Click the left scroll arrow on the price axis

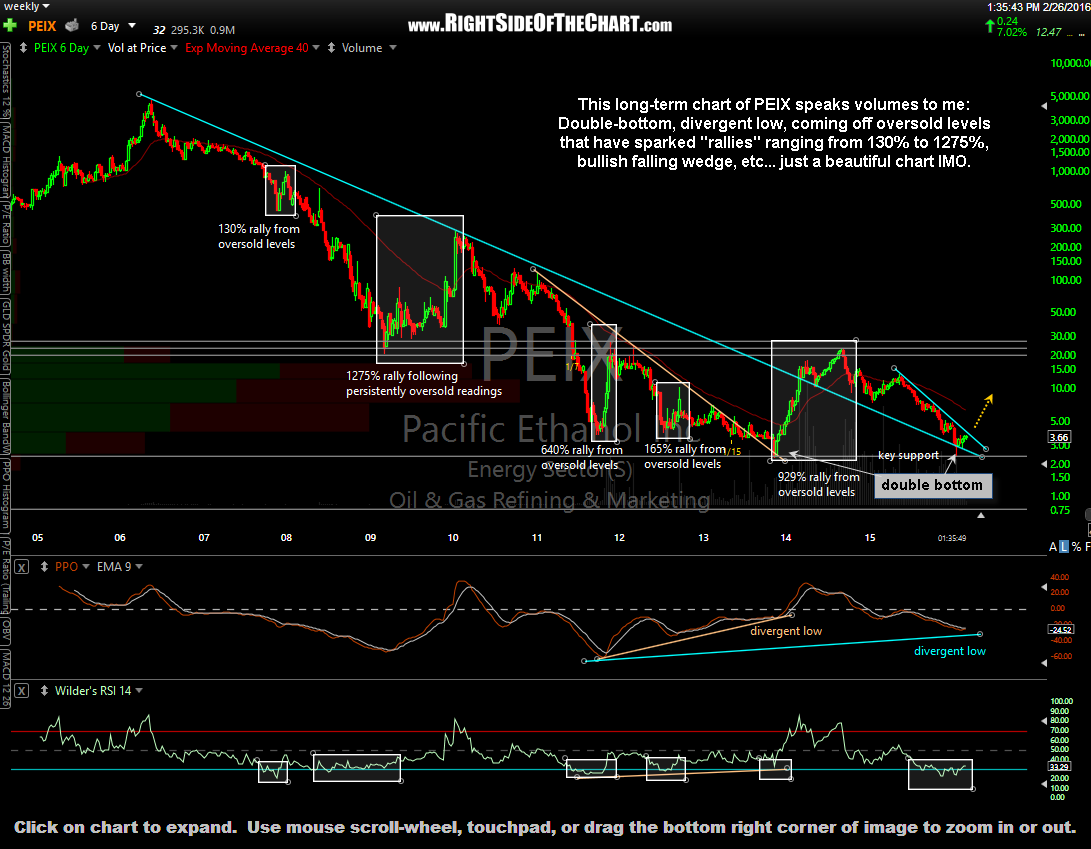(1044, 464)
